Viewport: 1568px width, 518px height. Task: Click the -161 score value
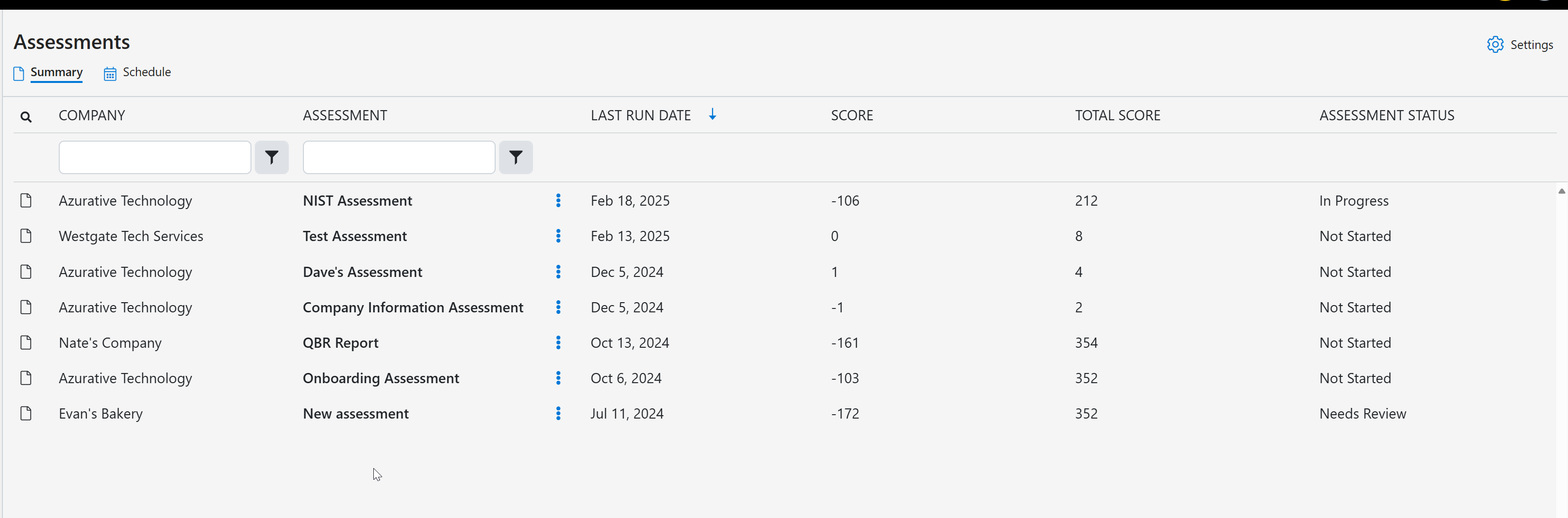coord(845,343)
